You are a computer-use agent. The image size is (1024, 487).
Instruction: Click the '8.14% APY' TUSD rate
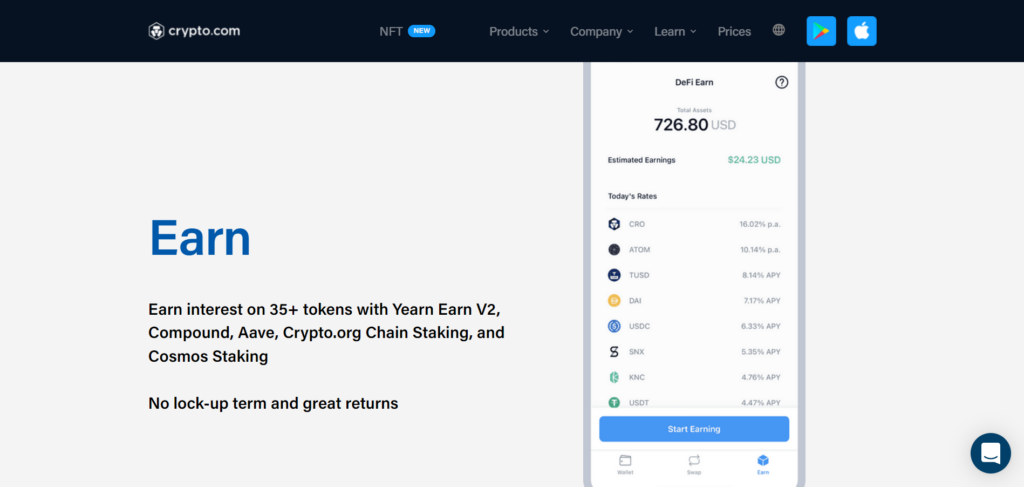point(761,275)
